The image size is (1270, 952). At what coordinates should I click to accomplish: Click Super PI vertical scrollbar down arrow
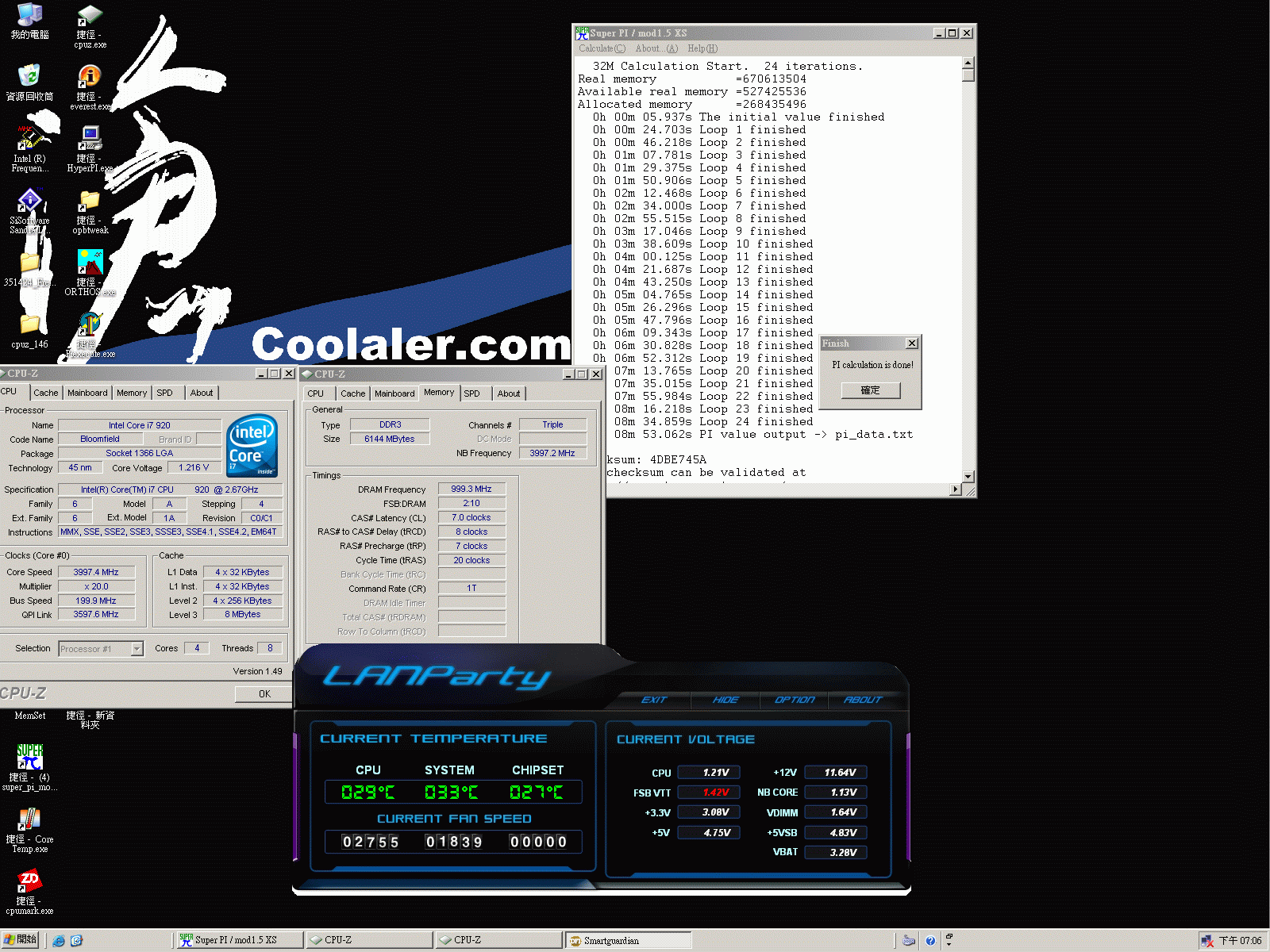[x=968, y=477]
